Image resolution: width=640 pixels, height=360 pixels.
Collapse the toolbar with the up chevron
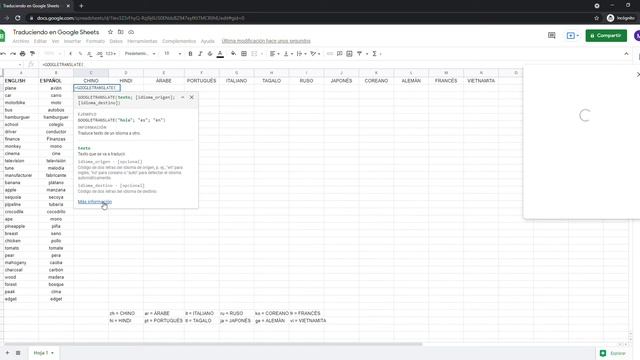coord(627,54)
